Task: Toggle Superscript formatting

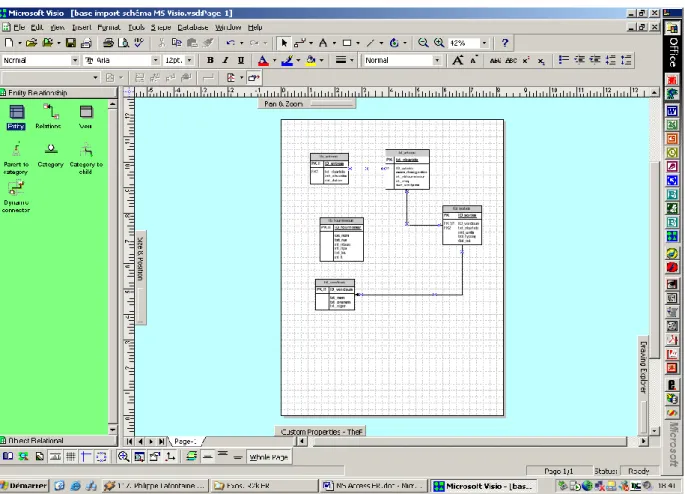Action: 526,60
